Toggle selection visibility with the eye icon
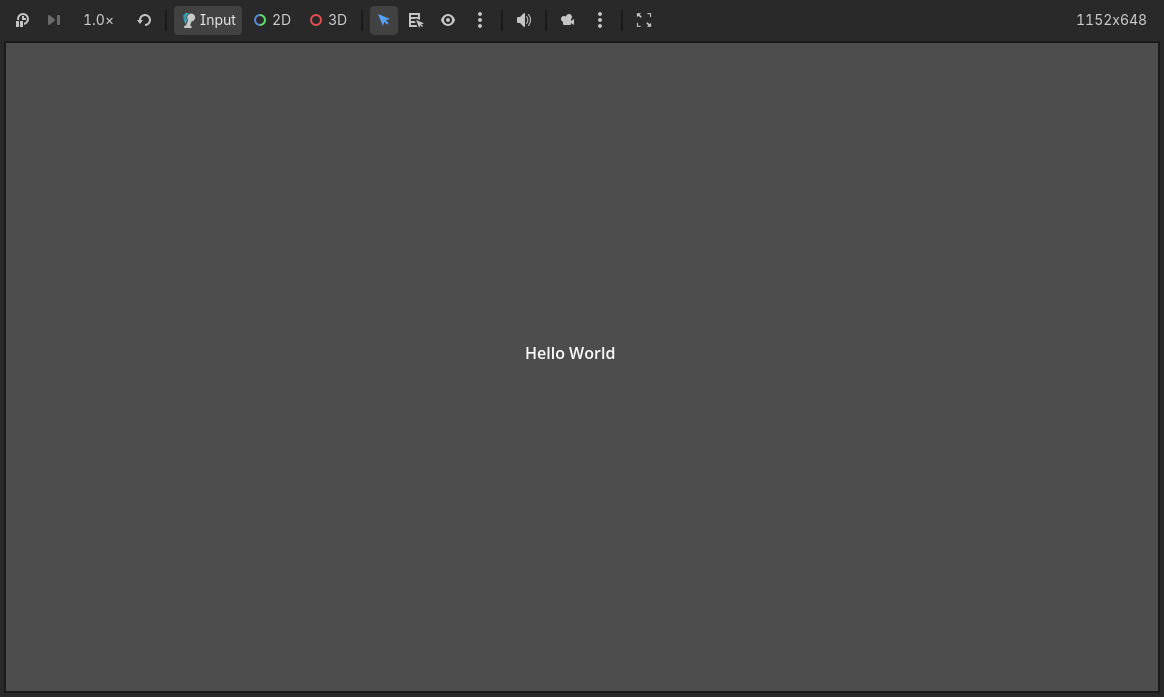Viewport: 1164px width, 697px height. tap(448, 20)
